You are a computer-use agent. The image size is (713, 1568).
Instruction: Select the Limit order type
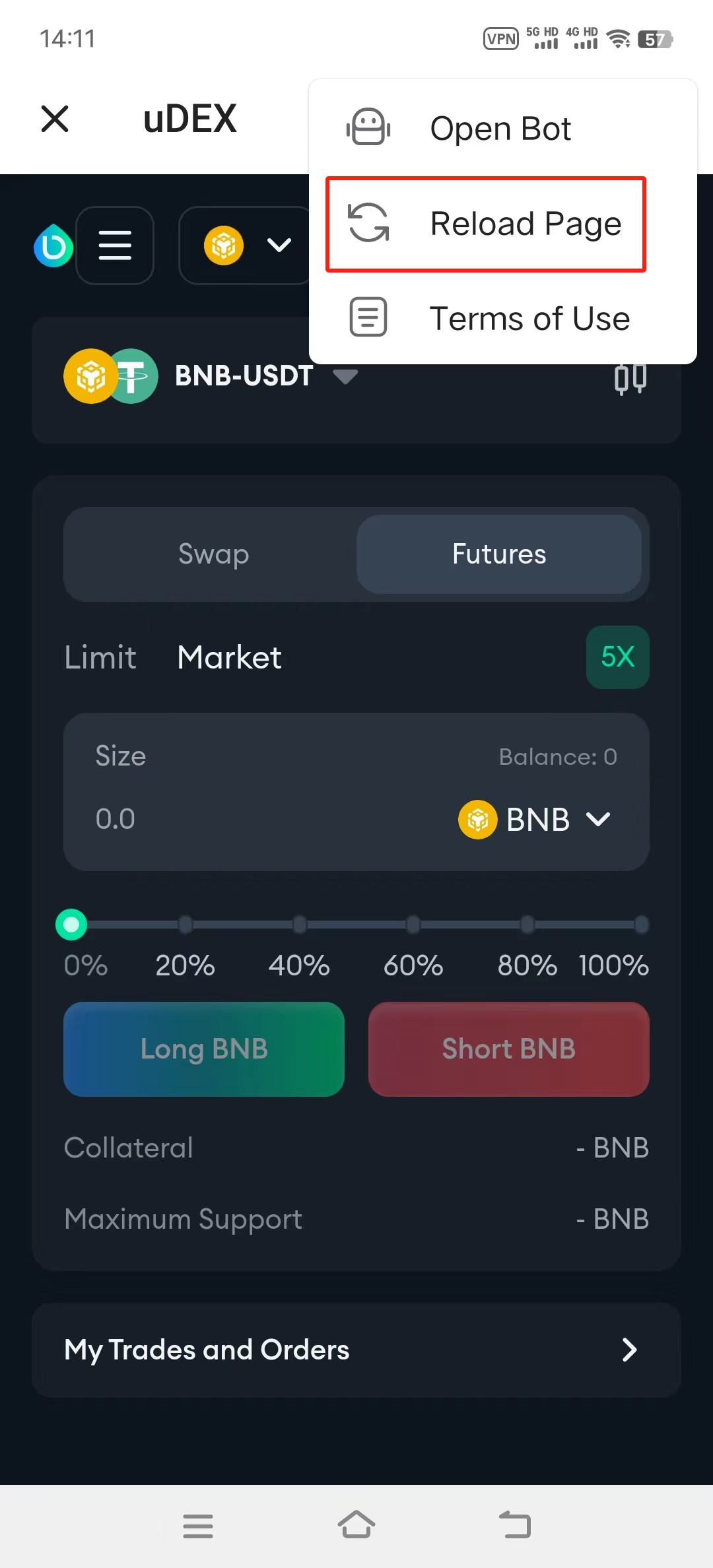coord(100,657)
